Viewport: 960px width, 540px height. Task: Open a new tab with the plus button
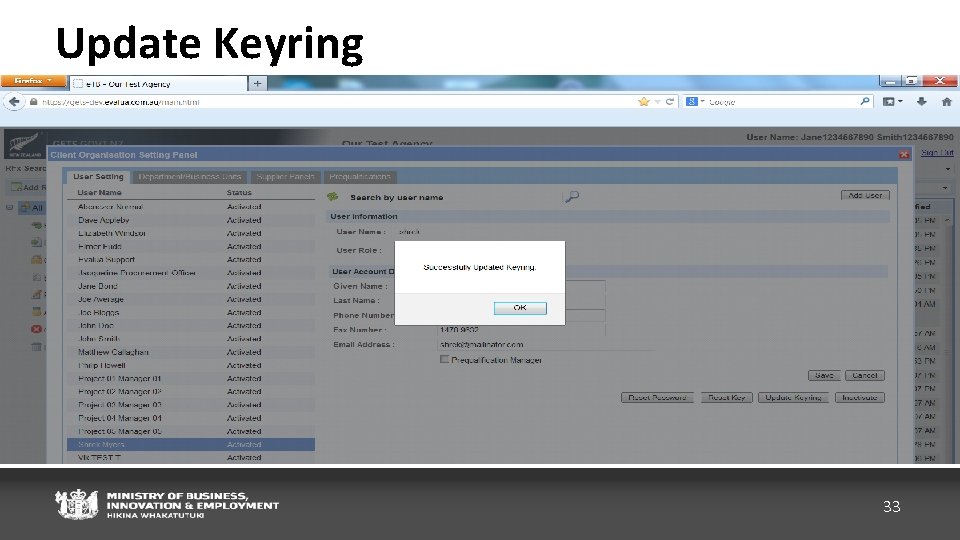tap(257, 83)
